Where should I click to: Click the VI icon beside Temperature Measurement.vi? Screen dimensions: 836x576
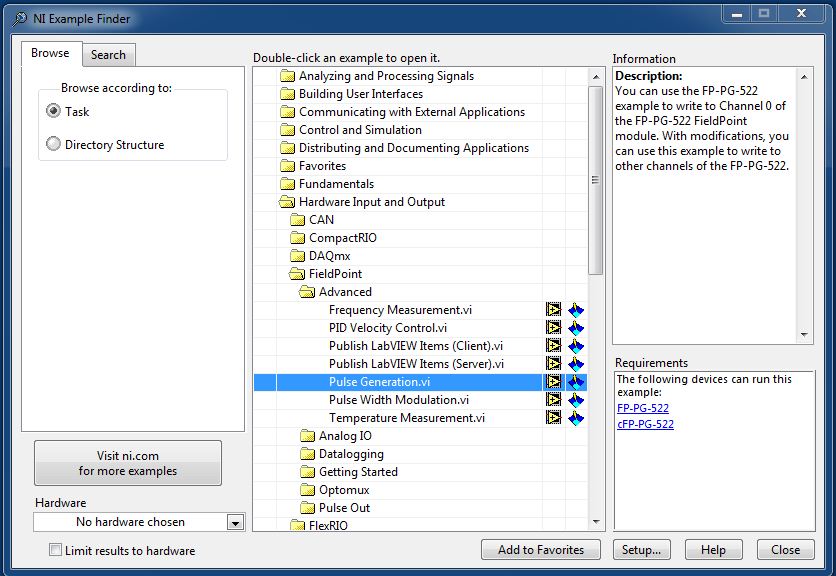tap(553, 418)
